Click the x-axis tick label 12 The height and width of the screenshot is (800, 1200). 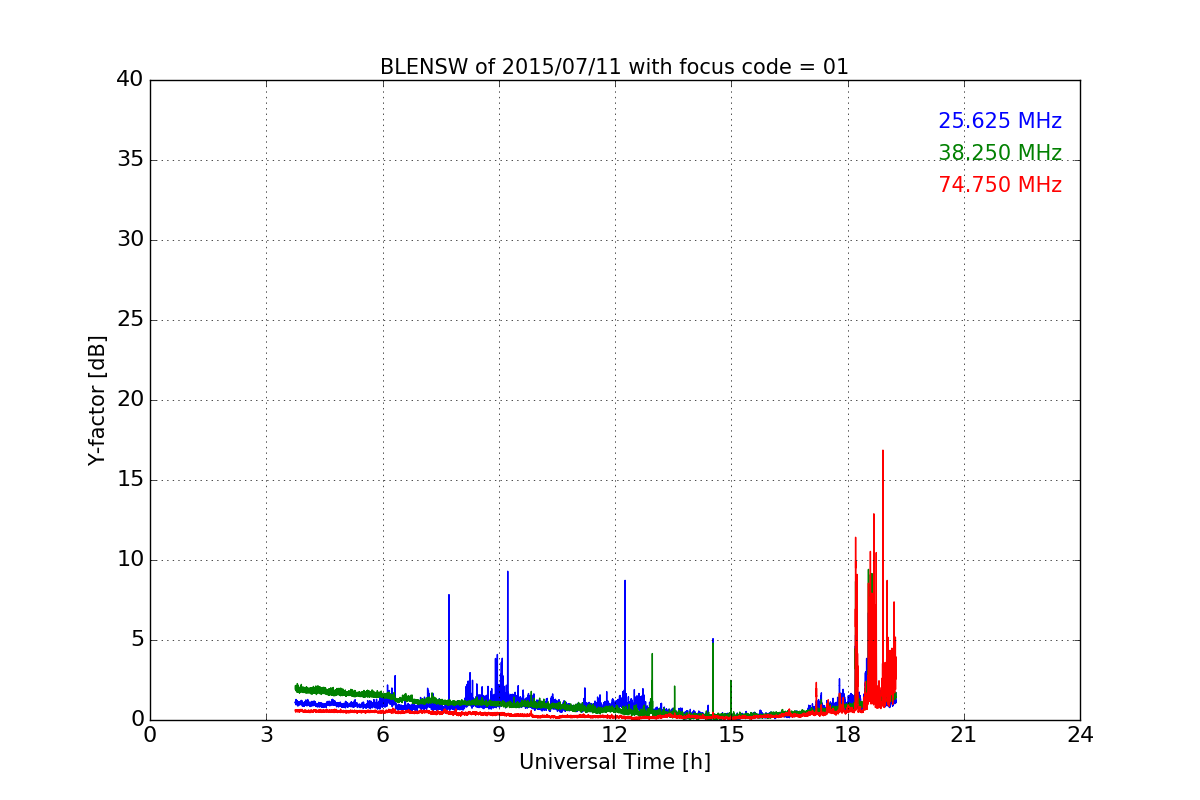click(x=615, y=735)
